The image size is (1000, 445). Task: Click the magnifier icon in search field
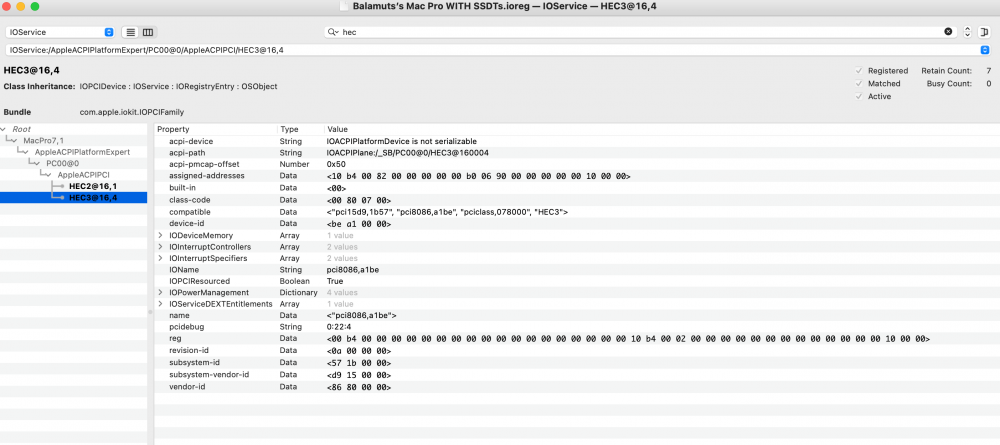[x=332, y=32]
